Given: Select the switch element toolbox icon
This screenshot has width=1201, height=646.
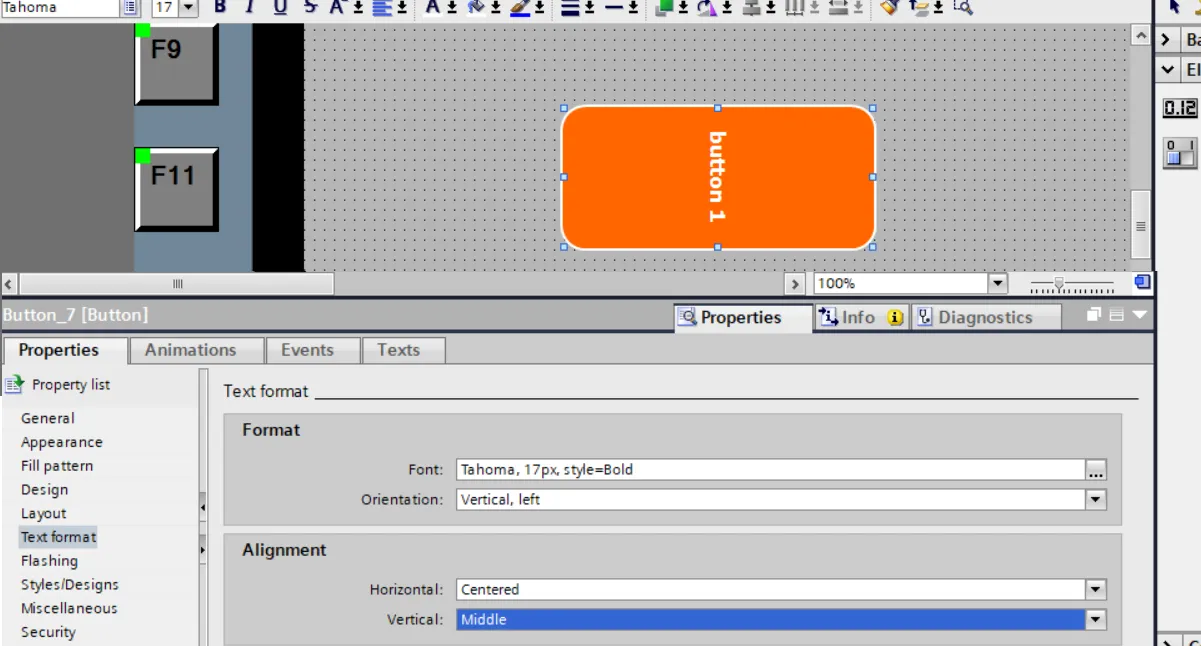Looking at the screenshot, I should pos(1180,153).
